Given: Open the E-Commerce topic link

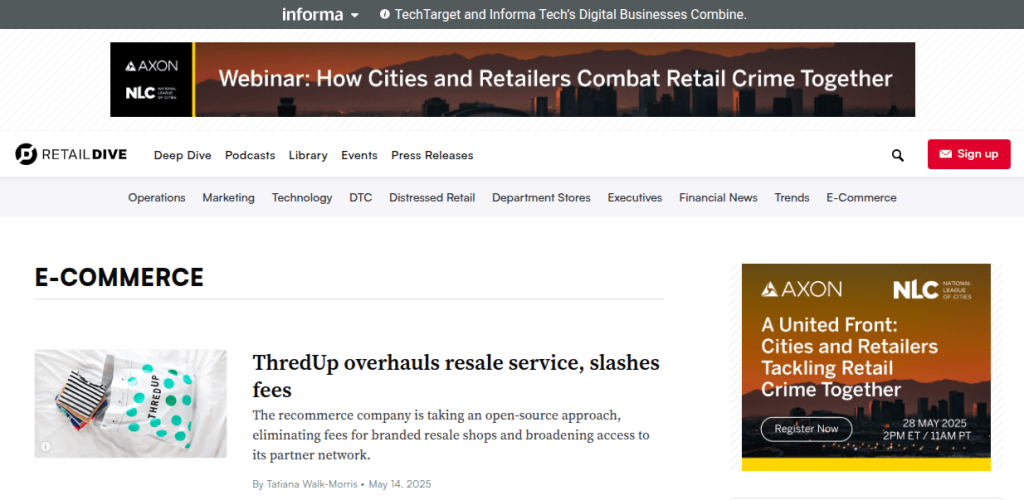Looking at the screenshot, I should click(861, 197).
